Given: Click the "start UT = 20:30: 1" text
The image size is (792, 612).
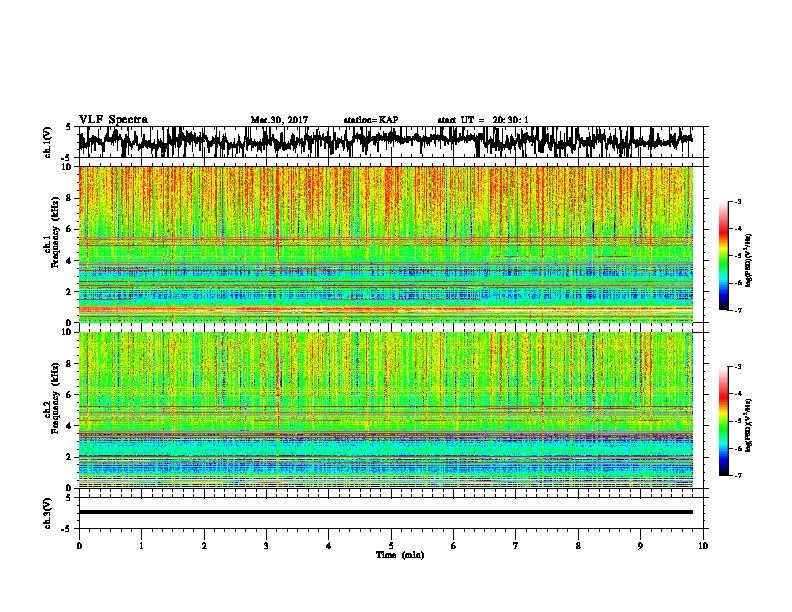Looking at the screenshot, I should coord(483,120).
